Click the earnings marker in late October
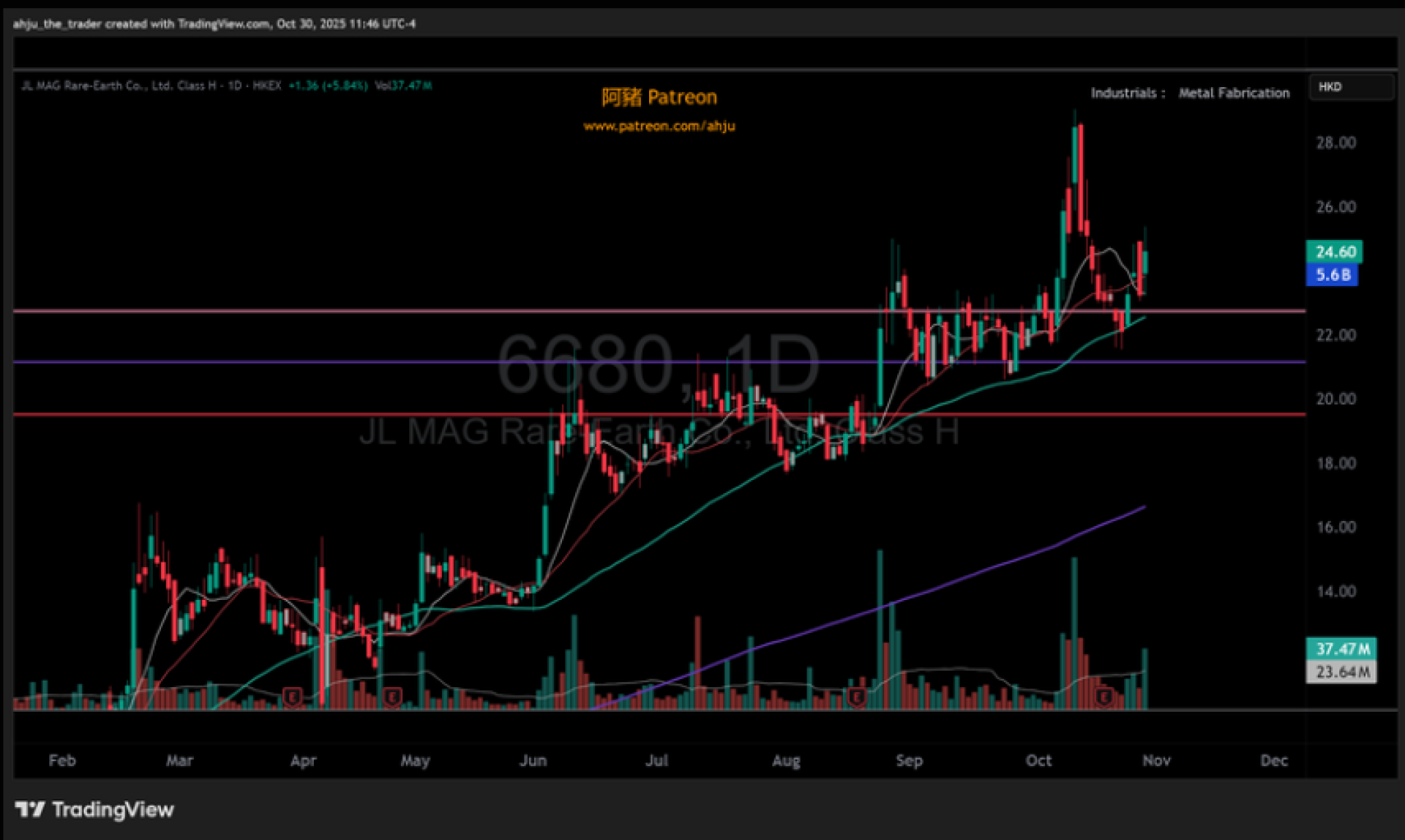 [1104, 697]
